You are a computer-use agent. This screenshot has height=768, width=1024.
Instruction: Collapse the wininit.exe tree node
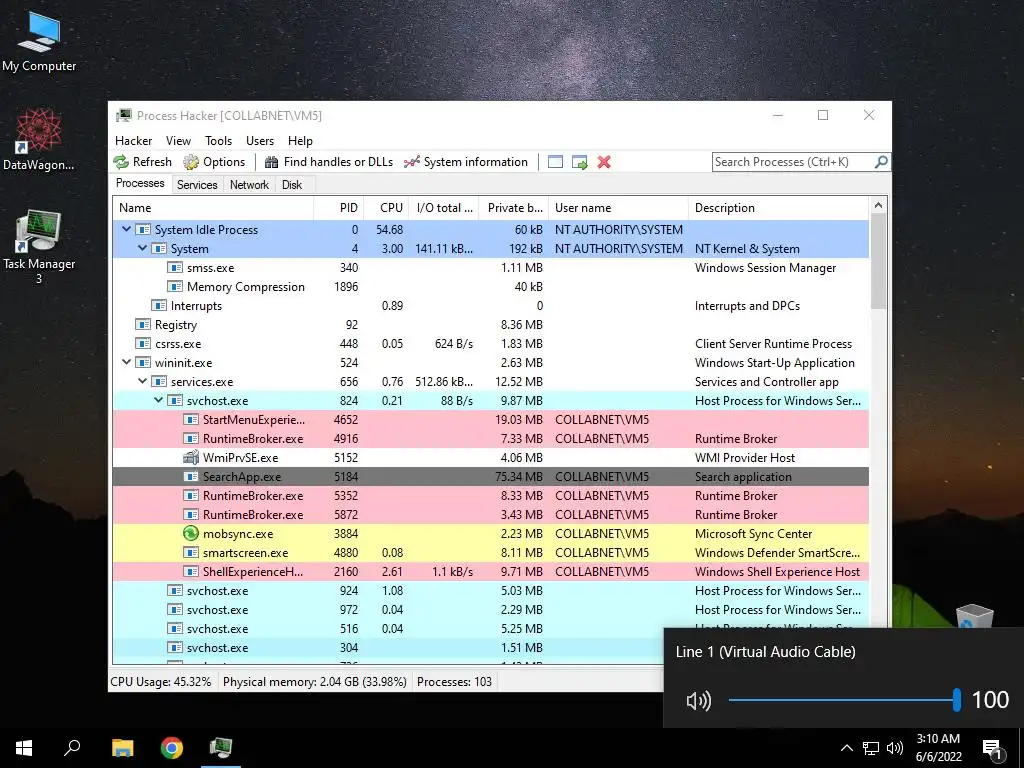pyautogui.click(x=127, y=362)
